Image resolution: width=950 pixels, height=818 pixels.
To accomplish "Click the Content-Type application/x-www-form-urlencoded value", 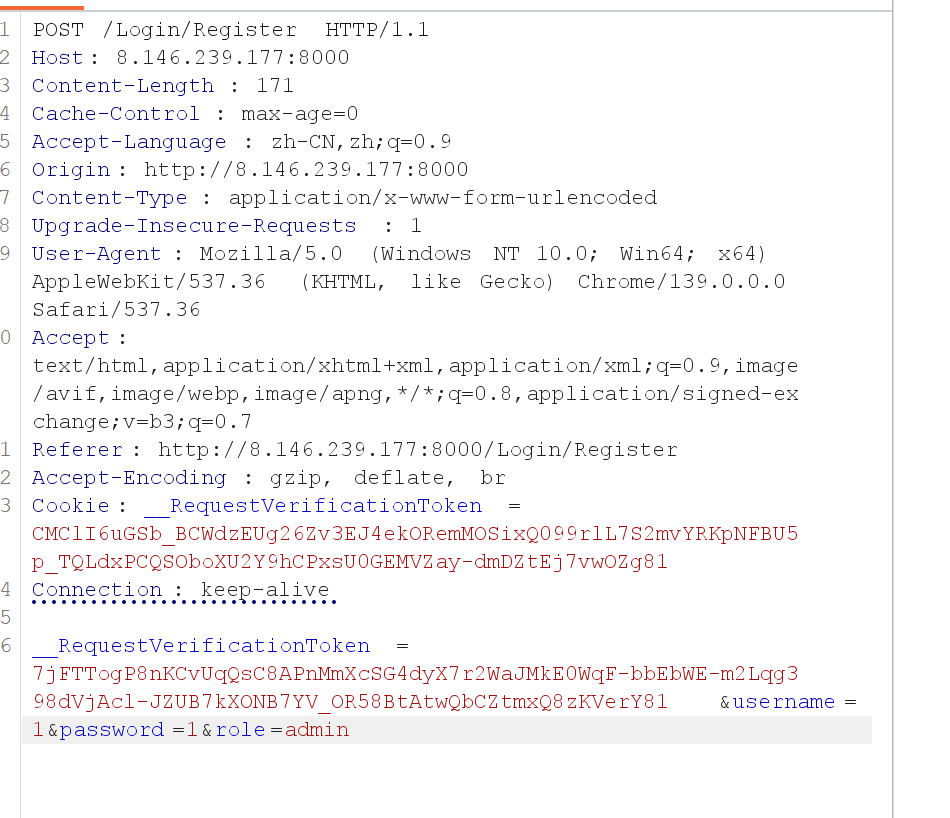I will pos(443,198).
